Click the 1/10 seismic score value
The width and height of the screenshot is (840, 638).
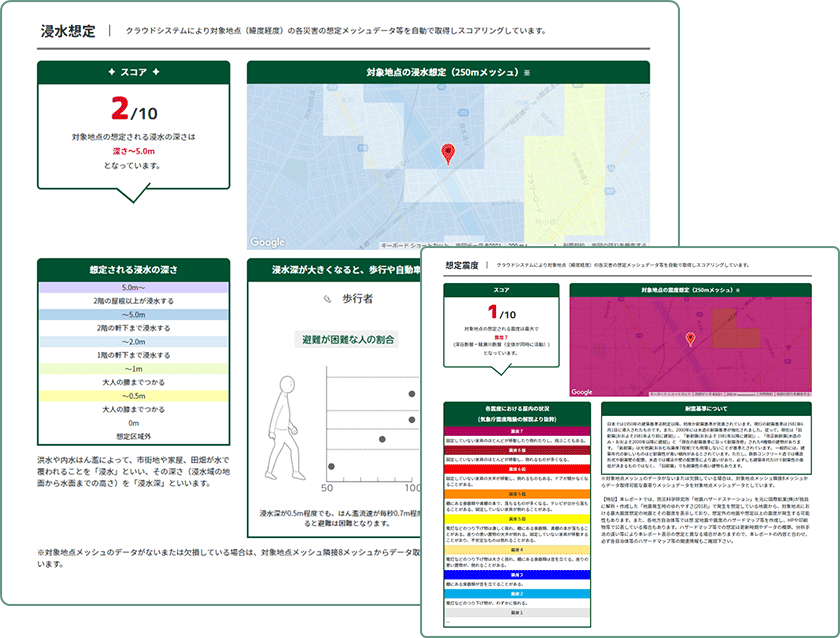(502, 312)
